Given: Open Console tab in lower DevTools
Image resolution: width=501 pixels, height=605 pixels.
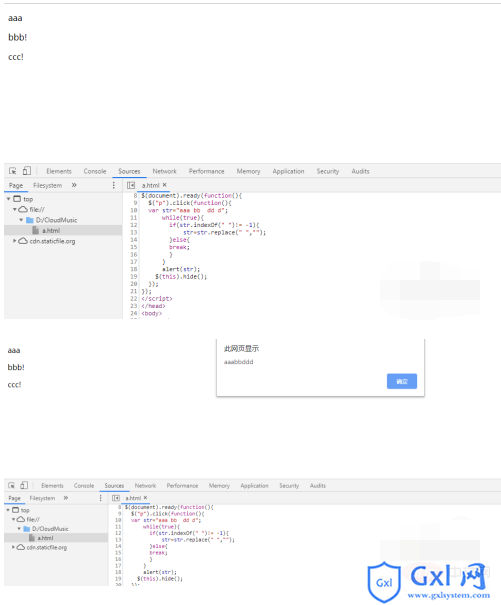Looking at the screenshot, I should tap(84, 486).
